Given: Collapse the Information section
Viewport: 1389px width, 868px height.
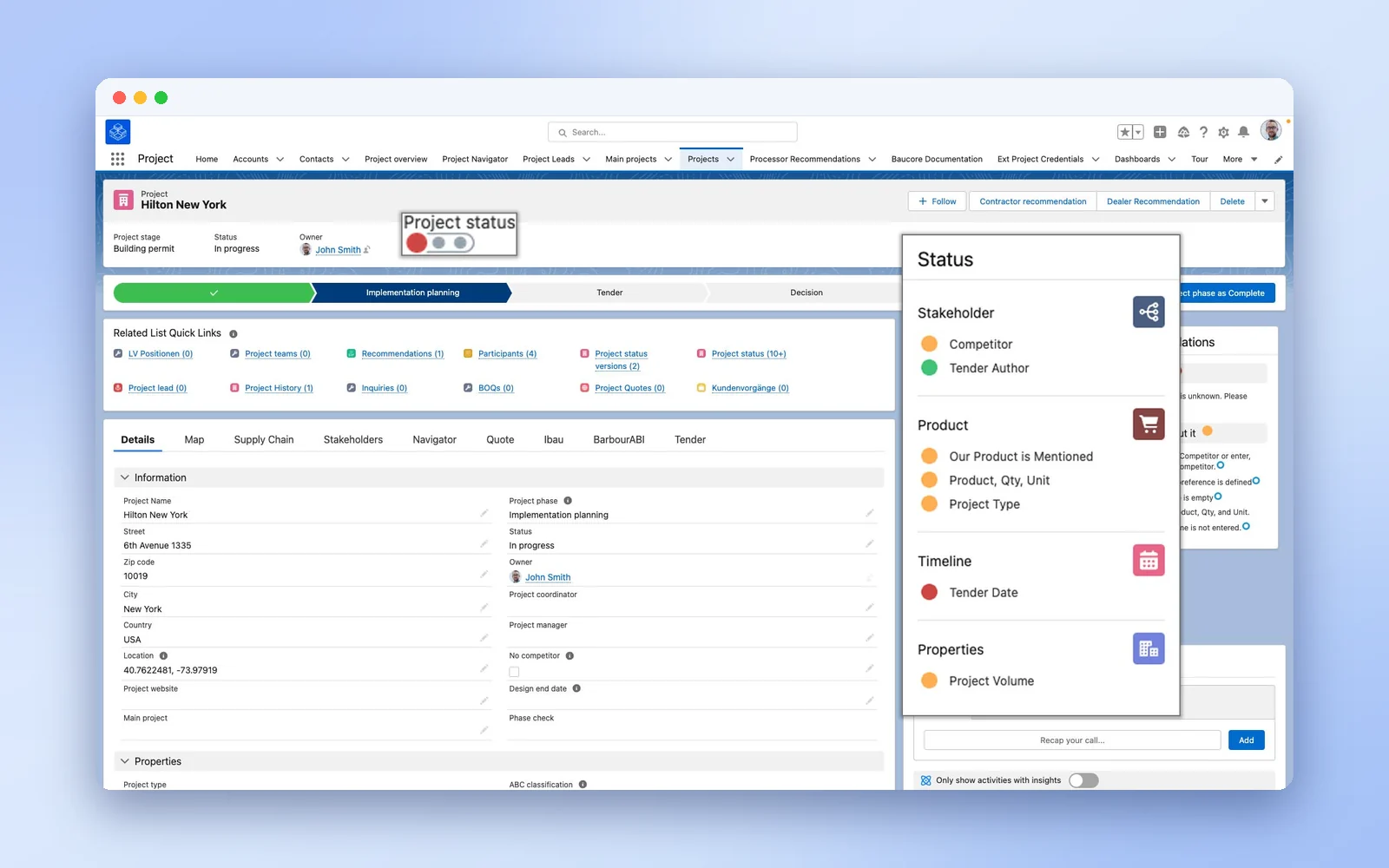Looking at the screenshot, I should [125, 477].
